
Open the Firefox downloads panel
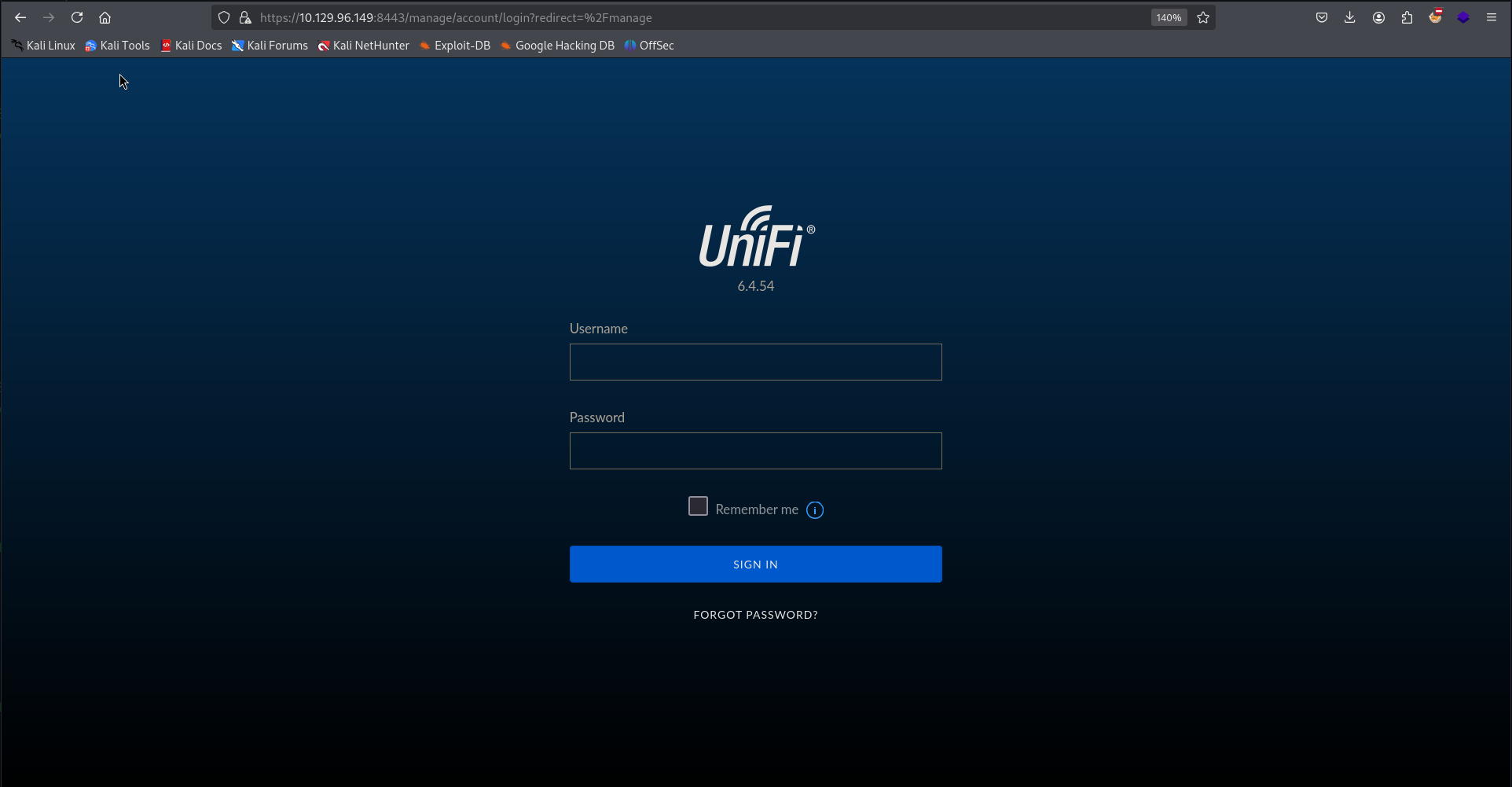pyautogui.click(x=1350, y=17)
